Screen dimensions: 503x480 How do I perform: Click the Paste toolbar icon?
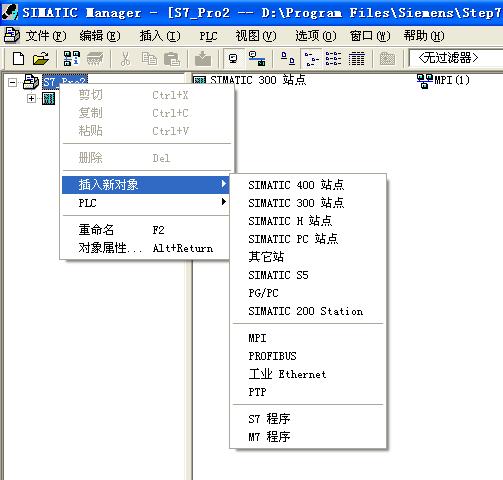click(172, 59)
